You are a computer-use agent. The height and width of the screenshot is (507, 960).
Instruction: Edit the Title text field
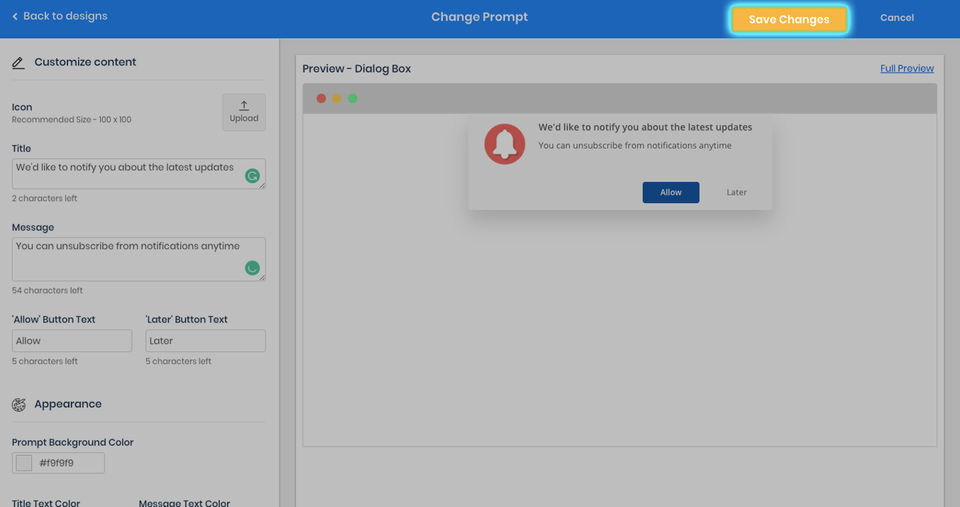(x=138, y=174)
